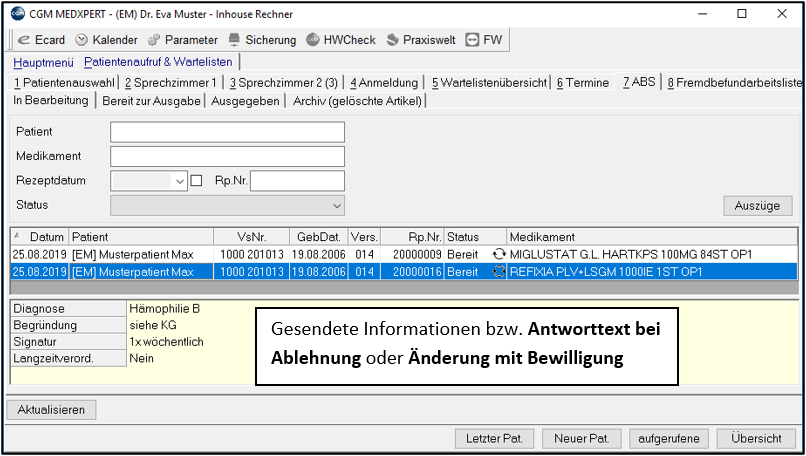
Task: Open the Ausgegeben sub-tab
Action: [x=245, y=101]
